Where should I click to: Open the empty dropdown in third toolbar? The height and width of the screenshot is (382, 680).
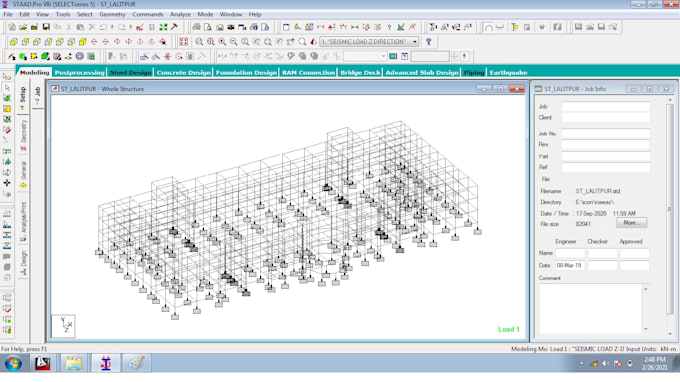point(365,56)
